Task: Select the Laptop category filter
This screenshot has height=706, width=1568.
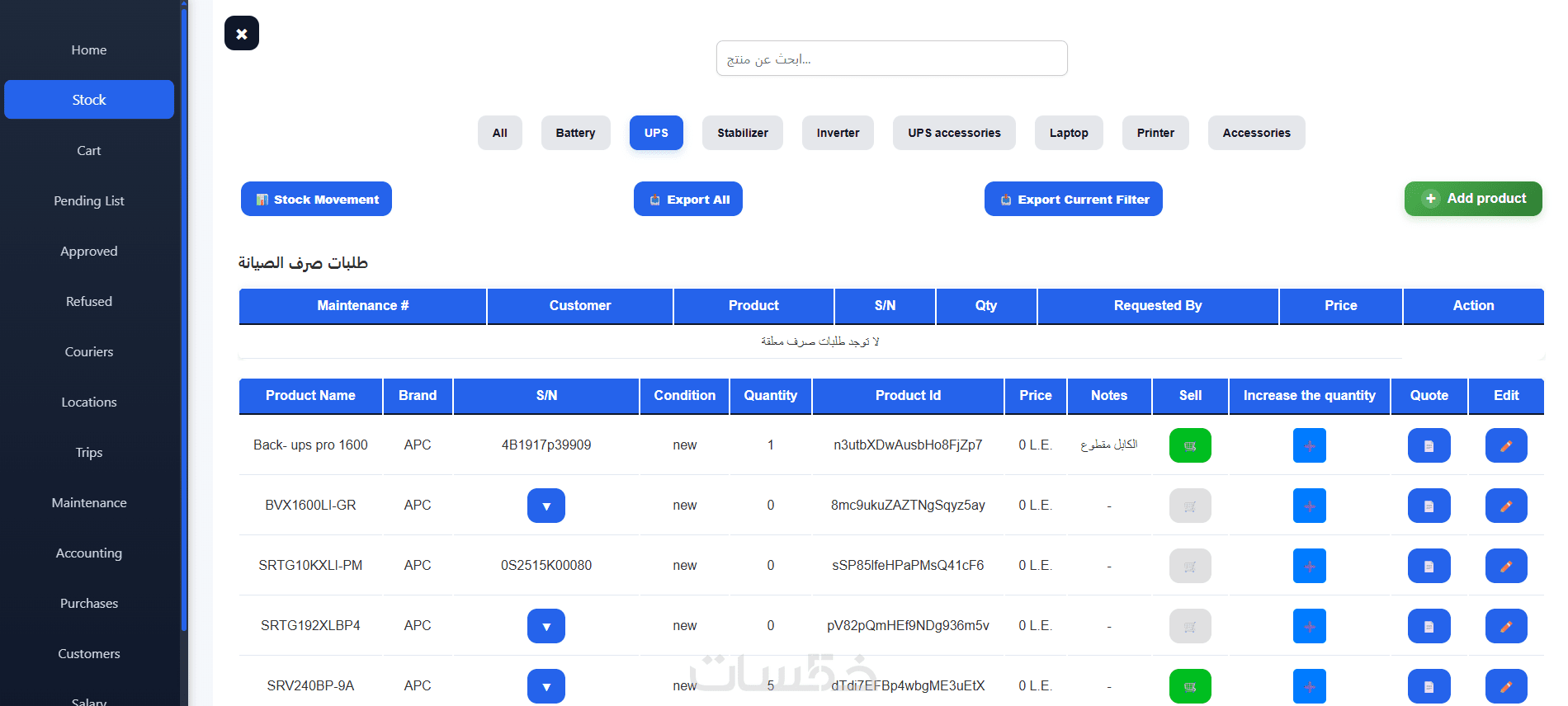Action: click(x=1069, y=133)
